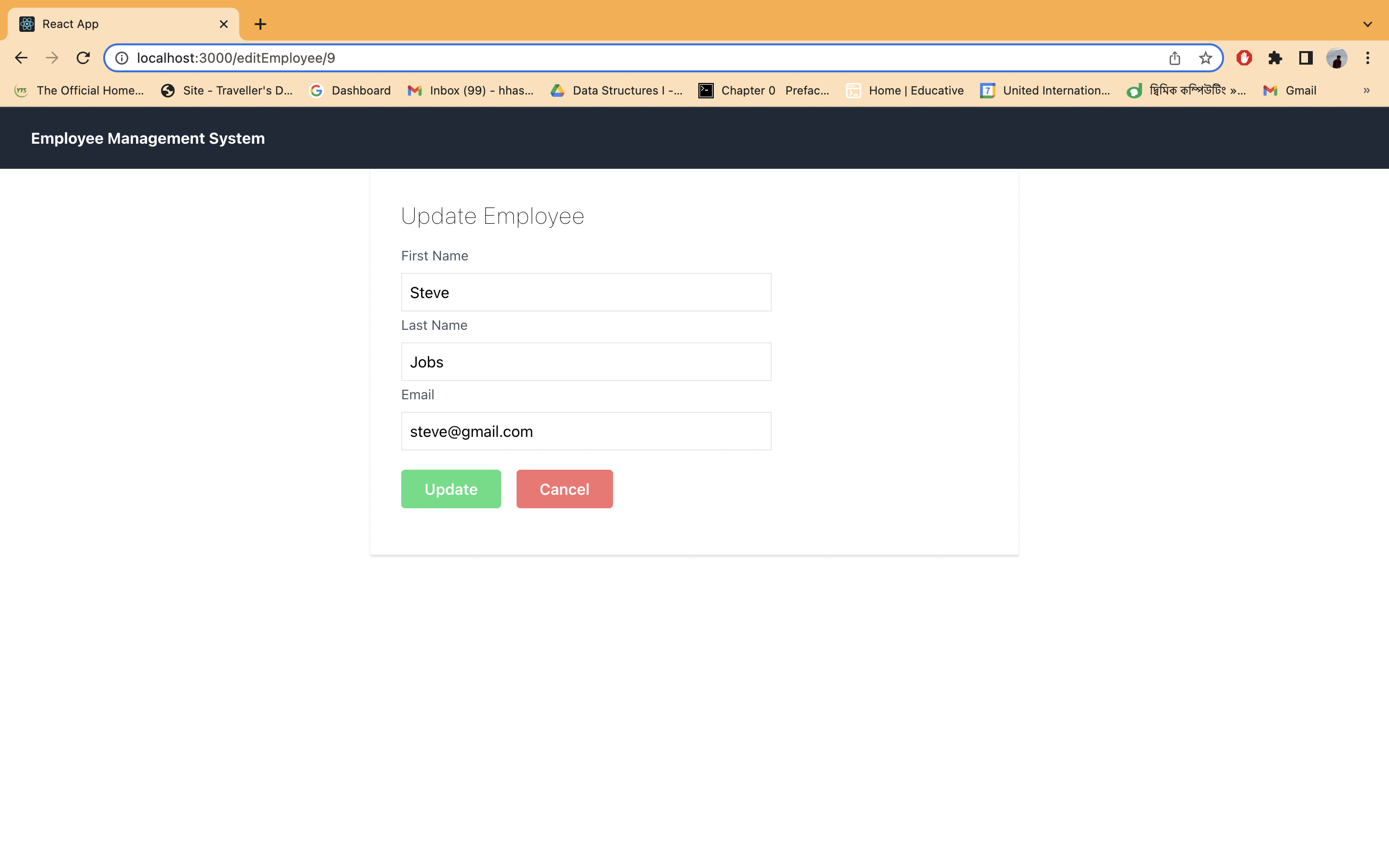The height and width of the screenshot is (868, 1389).
Task: Click the browser forward arrow
Action: tap(52, 57)
